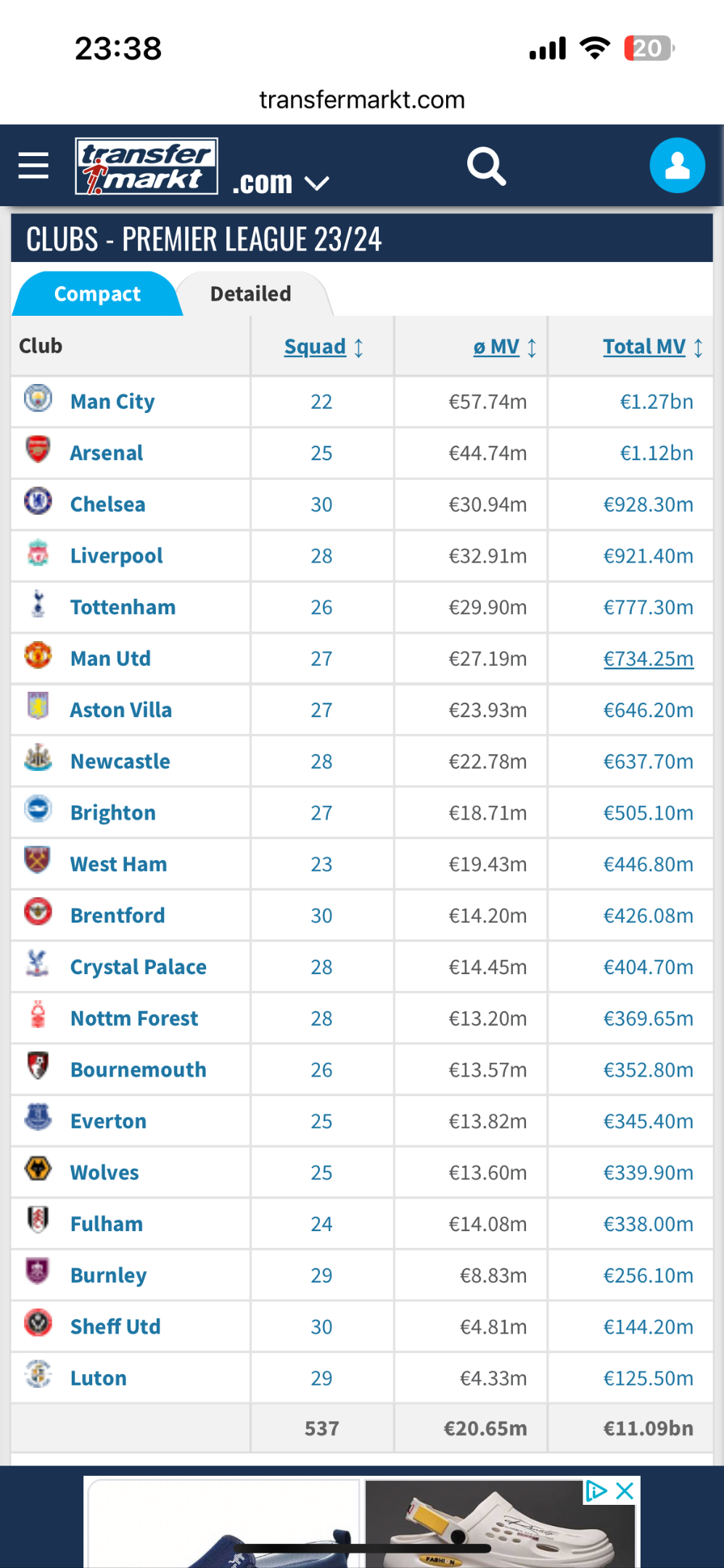
Task: Open Man Utd total value €734.25m
Action: (649, 658)
